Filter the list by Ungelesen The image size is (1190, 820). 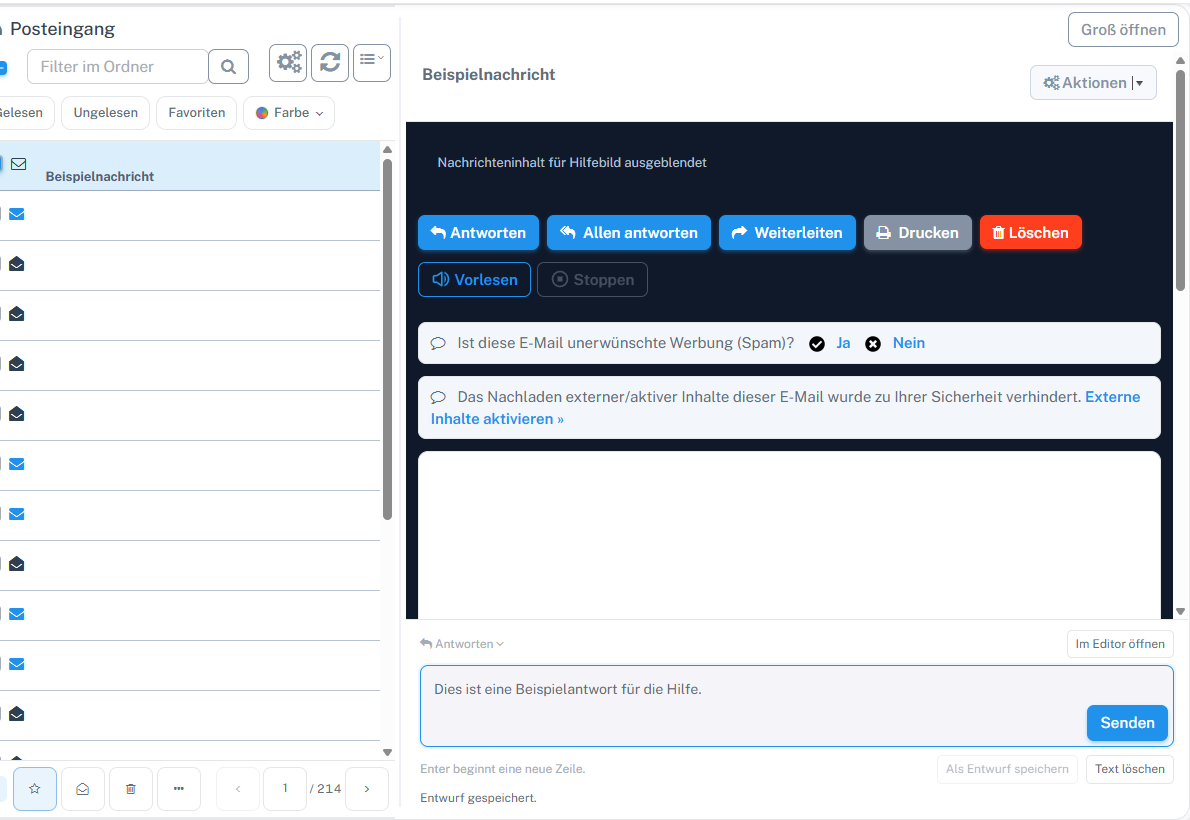pos(105,113)
